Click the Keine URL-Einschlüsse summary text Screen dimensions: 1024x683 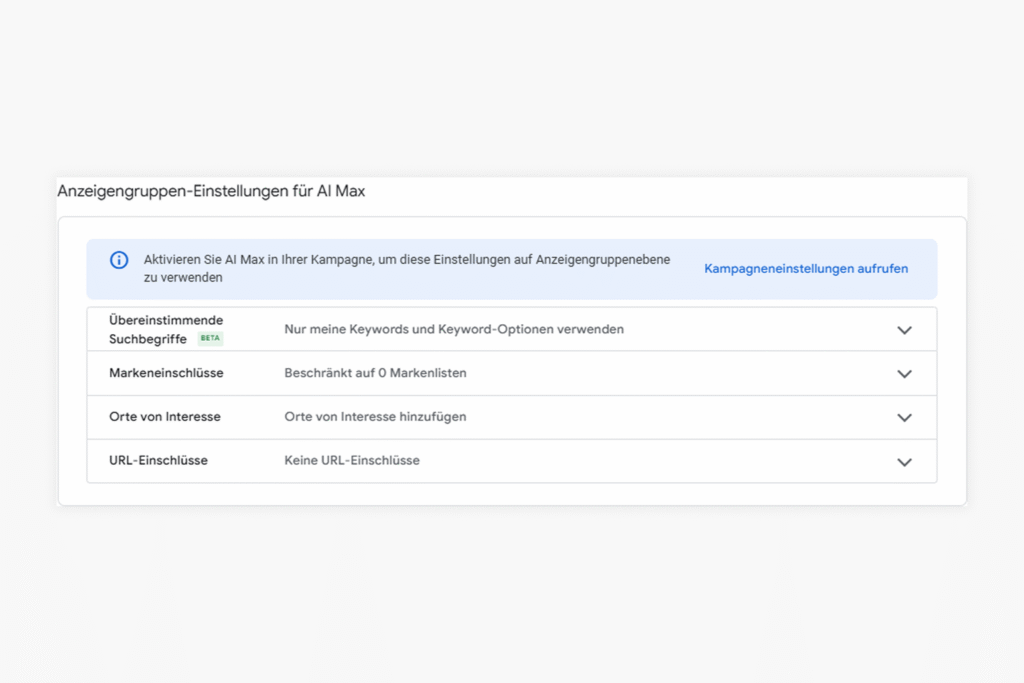[x=352, y=461]
